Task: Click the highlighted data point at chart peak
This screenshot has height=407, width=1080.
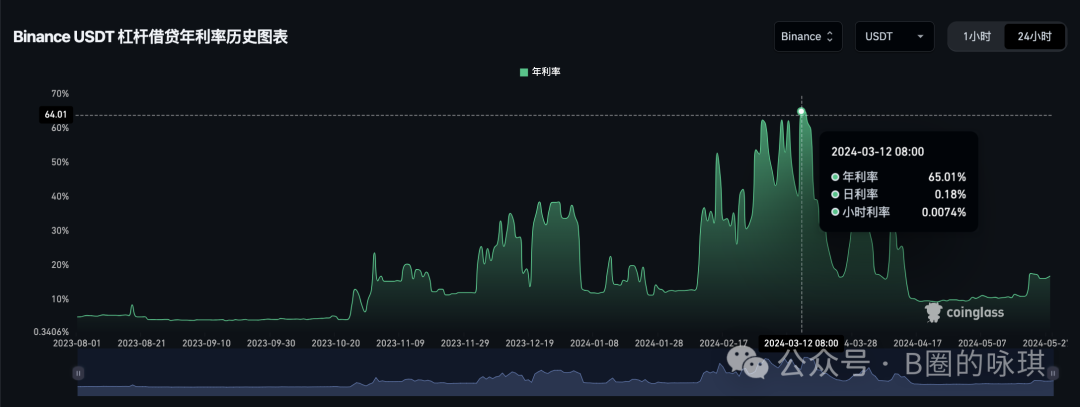Action: (x=801, y=111)
